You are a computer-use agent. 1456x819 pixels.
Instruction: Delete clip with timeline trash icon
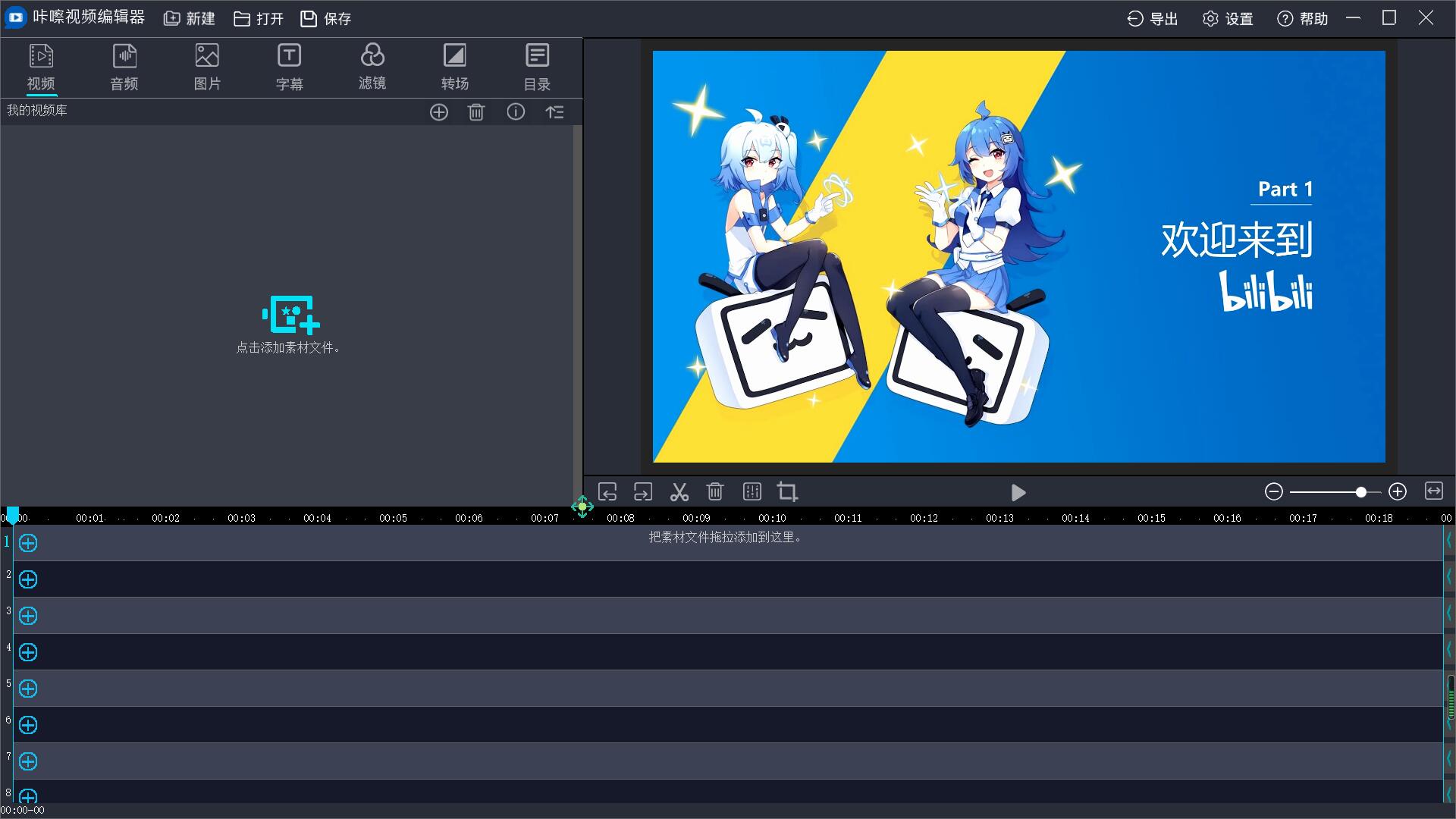click(x=715, y=492)
